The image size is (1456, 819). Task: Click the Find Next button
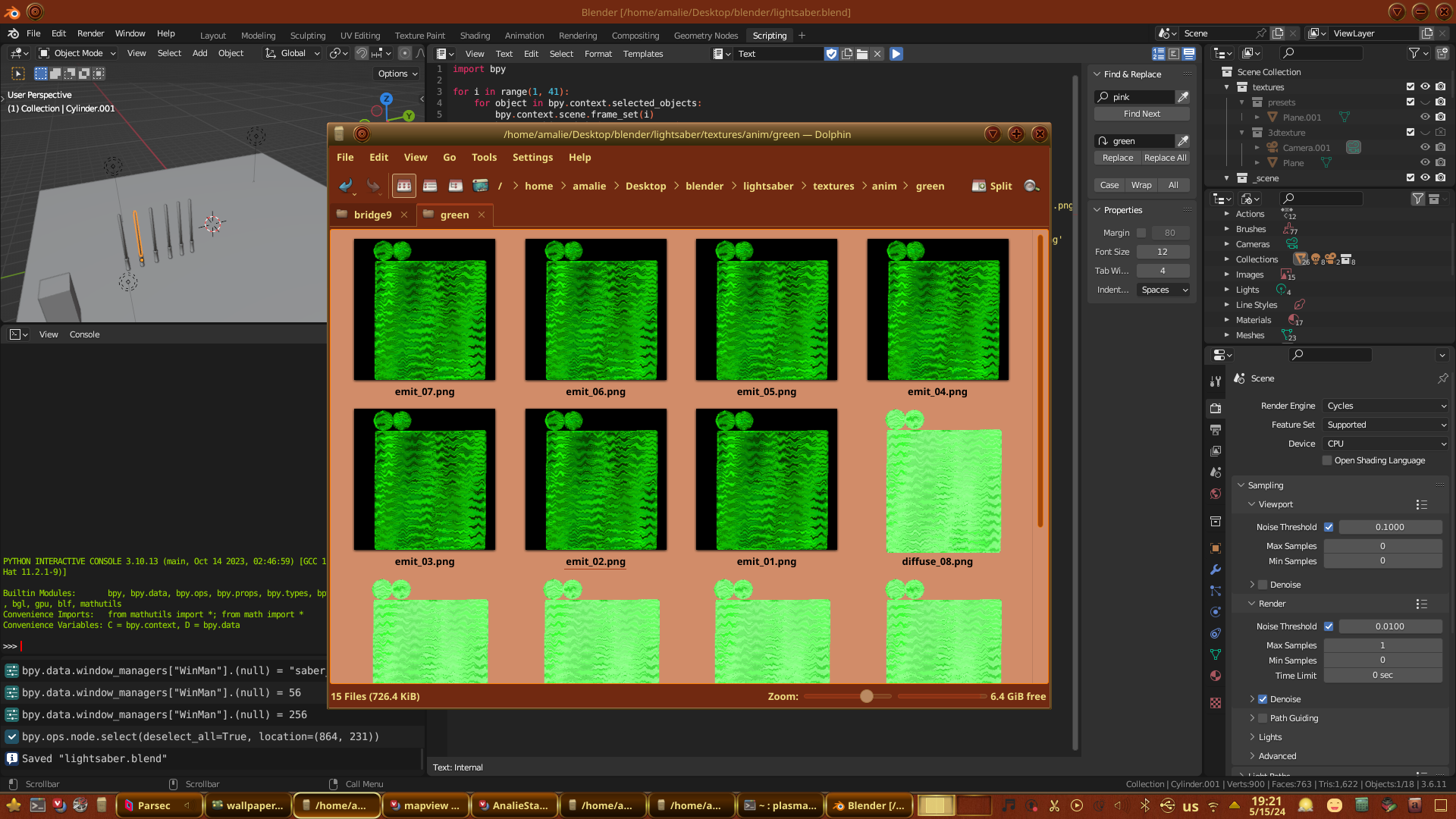1141,114
